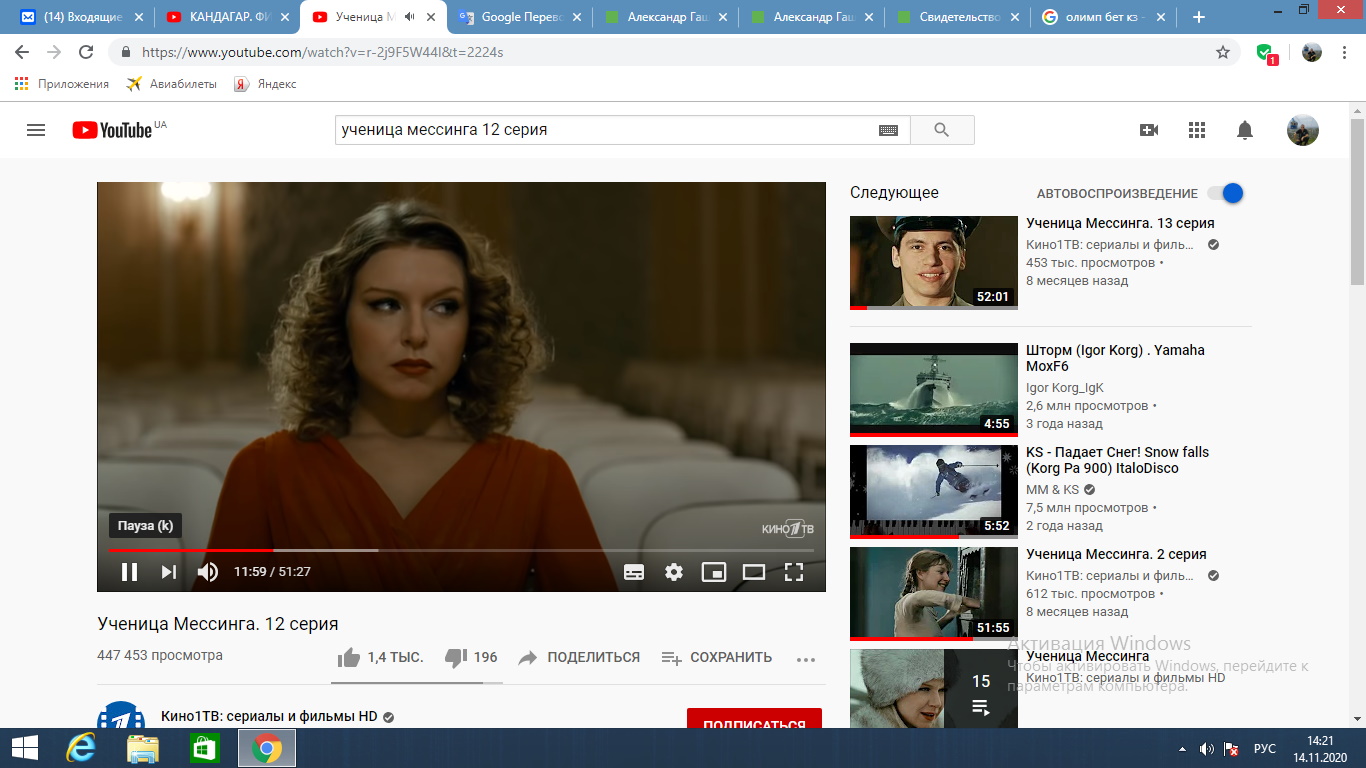This screenshot has width=1366, height=768.
Task: Open Приложения bookmarks shortcut
Action: coord(62,84)
